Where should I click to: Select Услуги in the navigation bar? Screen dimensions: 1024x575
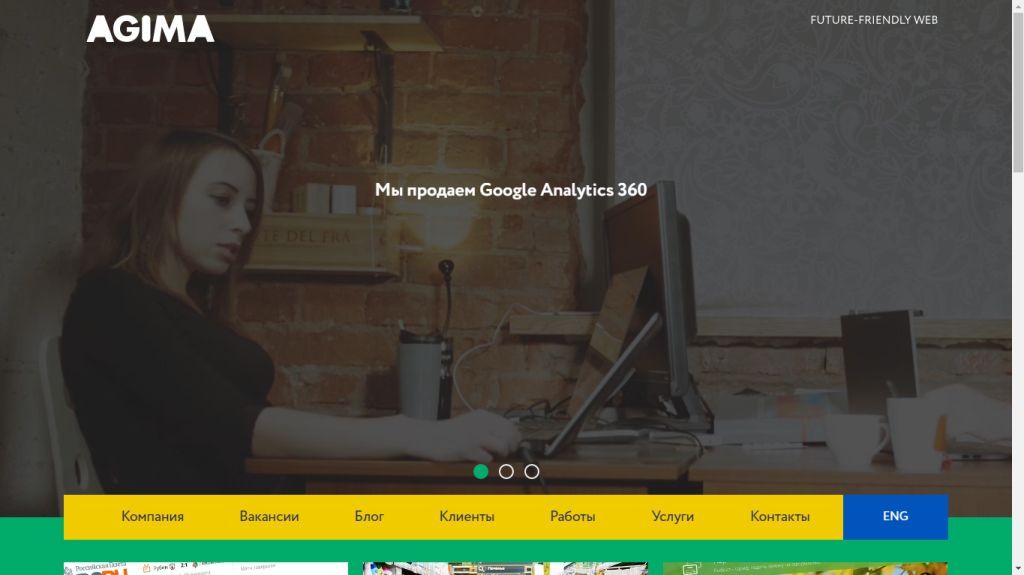coord(673,517)
